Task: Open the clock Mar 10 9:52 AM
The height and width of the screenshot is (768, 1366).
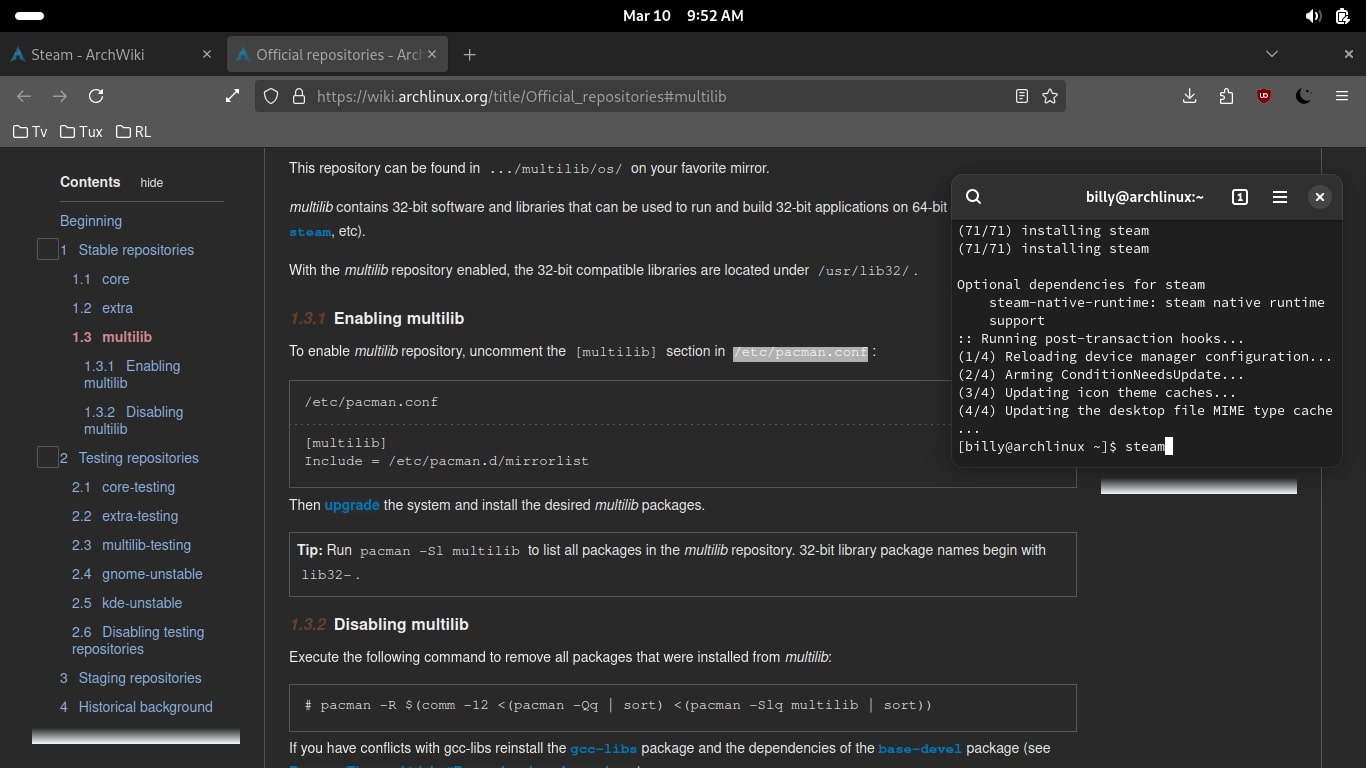Action: click(x=683, y=16)
